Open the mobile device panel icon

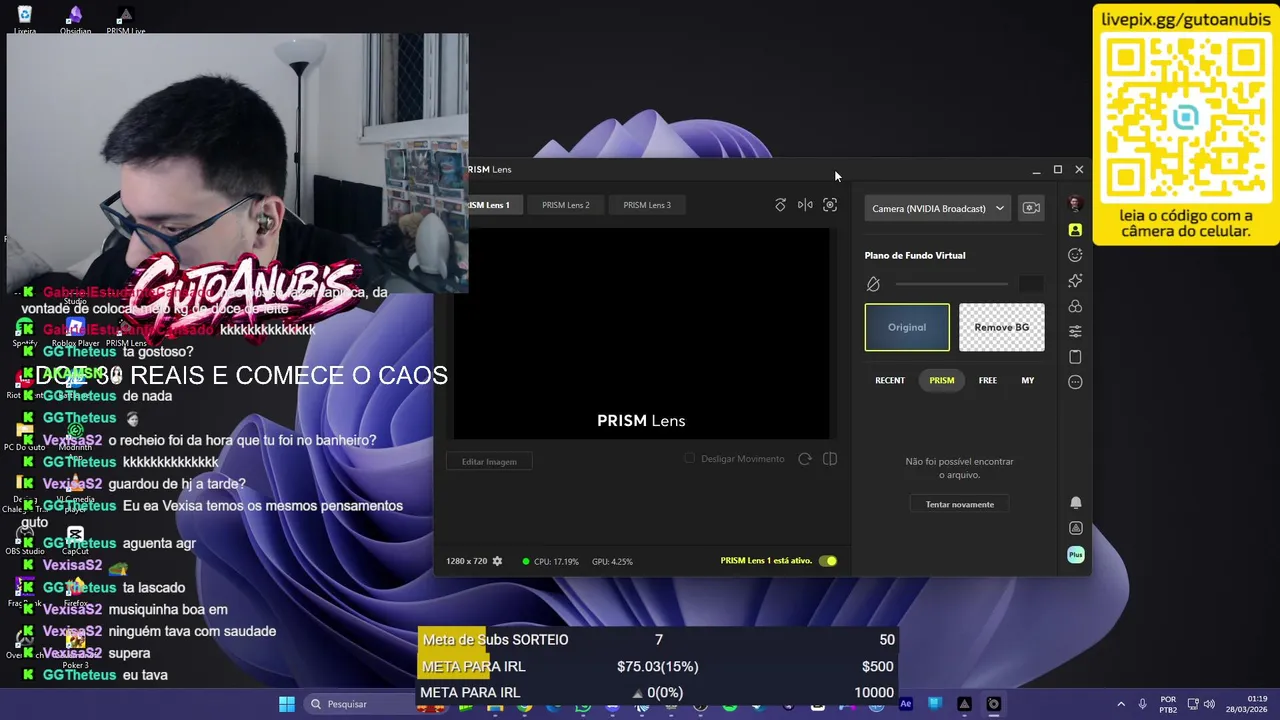1075,357
